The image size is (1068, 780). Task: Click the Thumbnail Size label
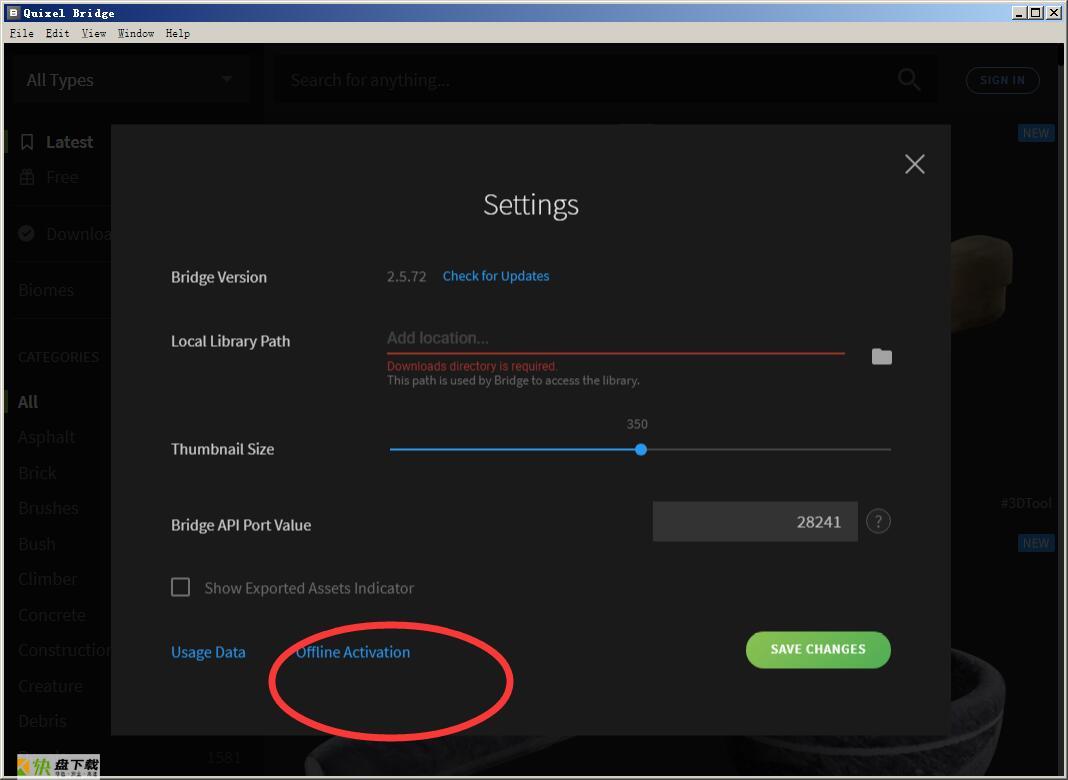click(x=223, y=448)
